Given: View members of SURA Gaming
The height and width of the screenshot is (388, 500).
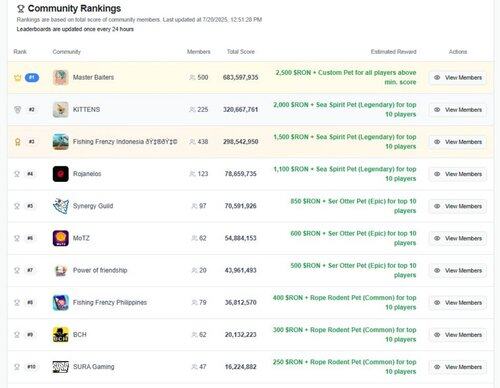Looking at the screenshot, I should [457, 367].
